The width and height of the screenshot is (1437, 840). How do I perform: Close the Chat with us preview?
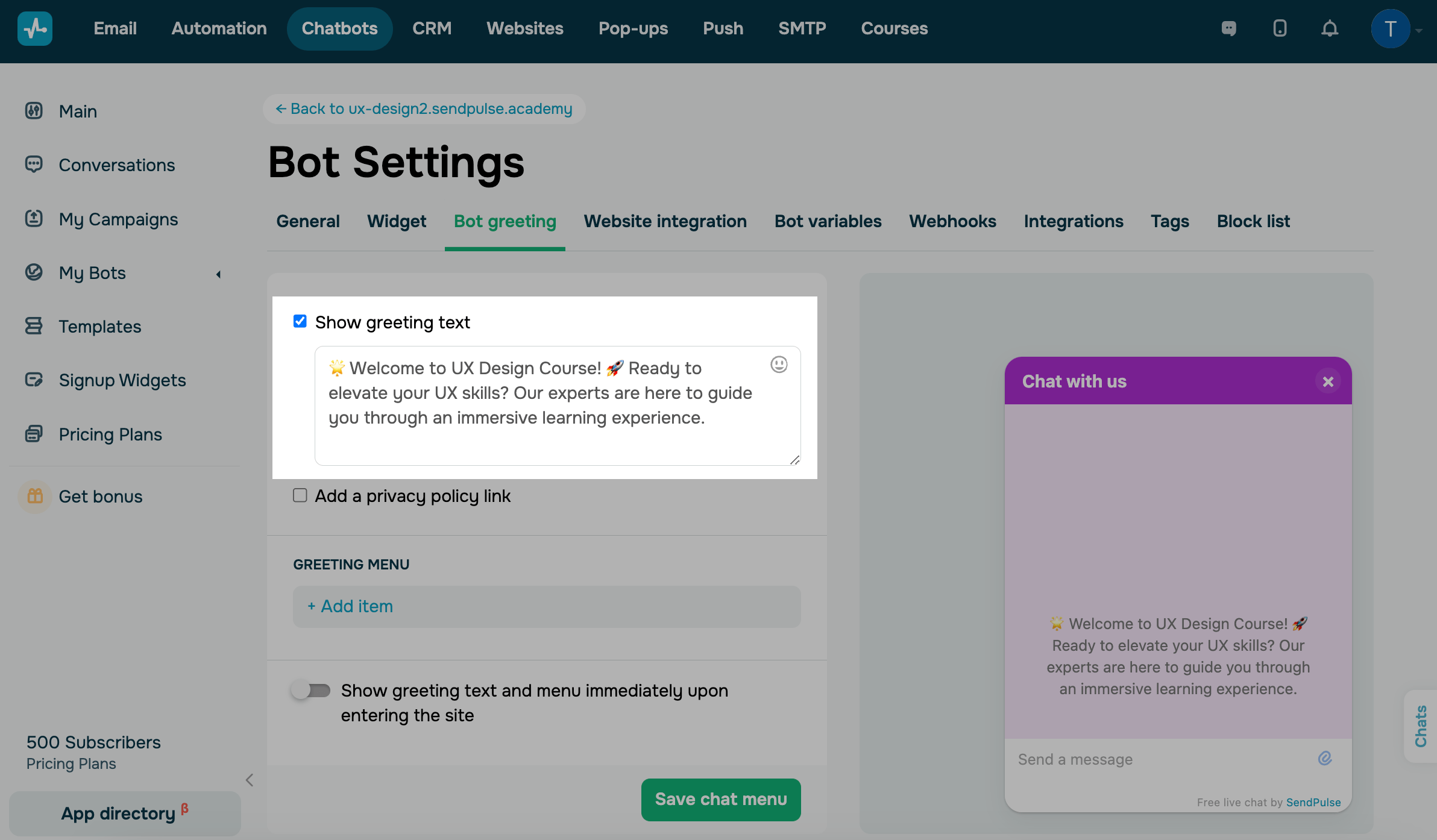pyautogui.click(x=1328, y=381)
